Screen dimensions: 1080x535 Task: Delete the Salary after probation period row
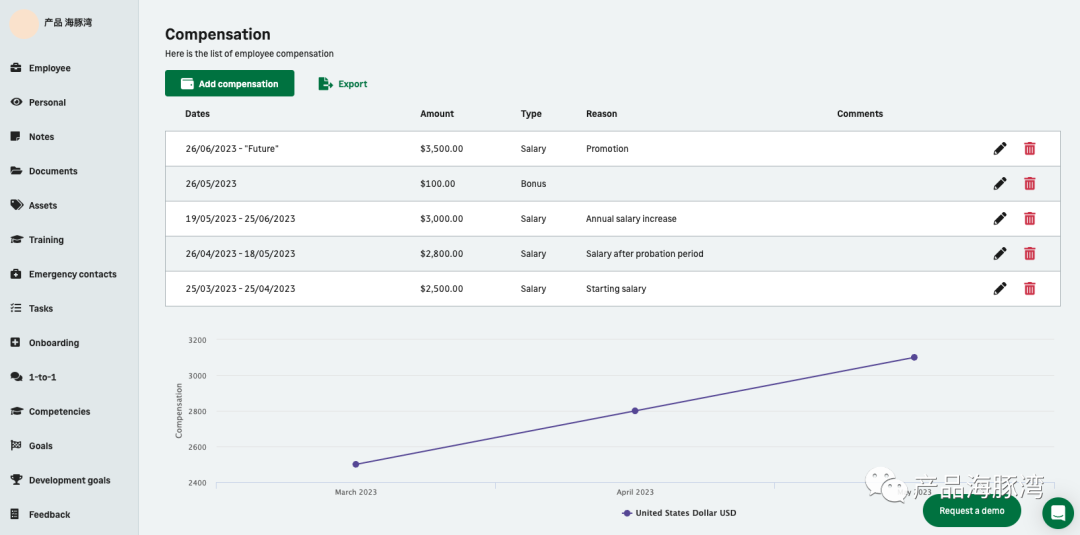(1030, 254)
